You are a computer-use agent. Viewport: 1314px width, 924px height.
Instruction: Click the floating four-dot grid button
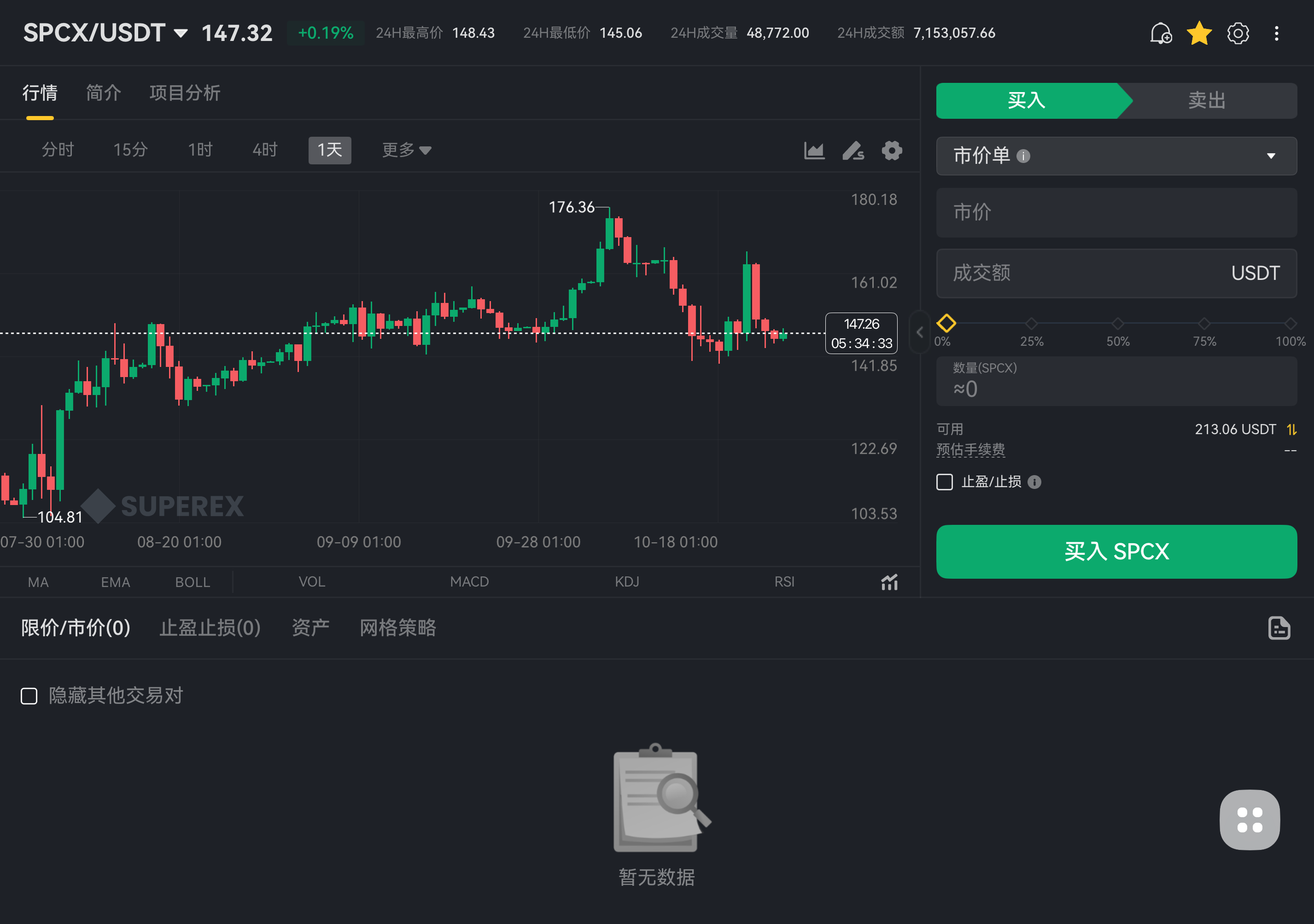1250,819
